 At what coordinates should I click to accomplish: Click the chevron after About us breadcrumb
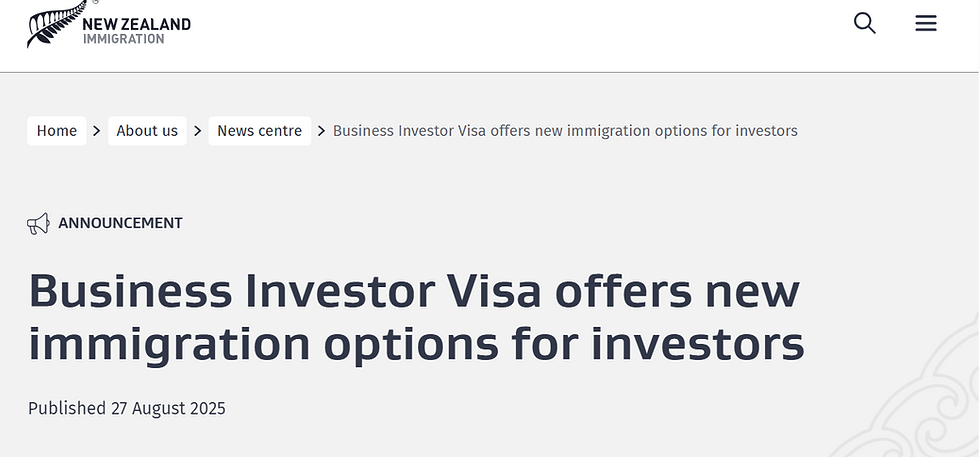[x=198, y=131]
